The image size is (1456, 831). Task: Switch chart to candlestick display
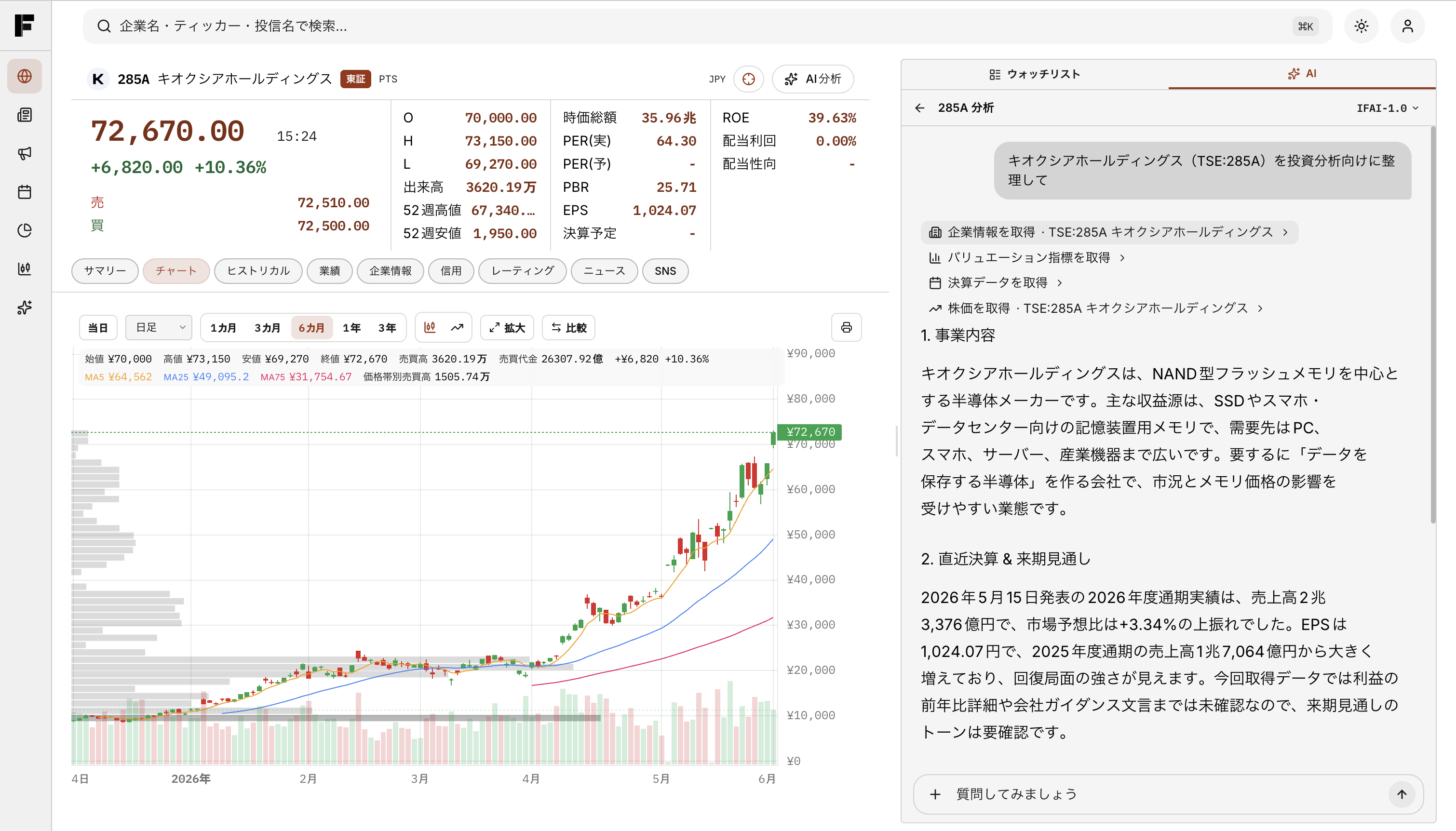tap(430, 328)
